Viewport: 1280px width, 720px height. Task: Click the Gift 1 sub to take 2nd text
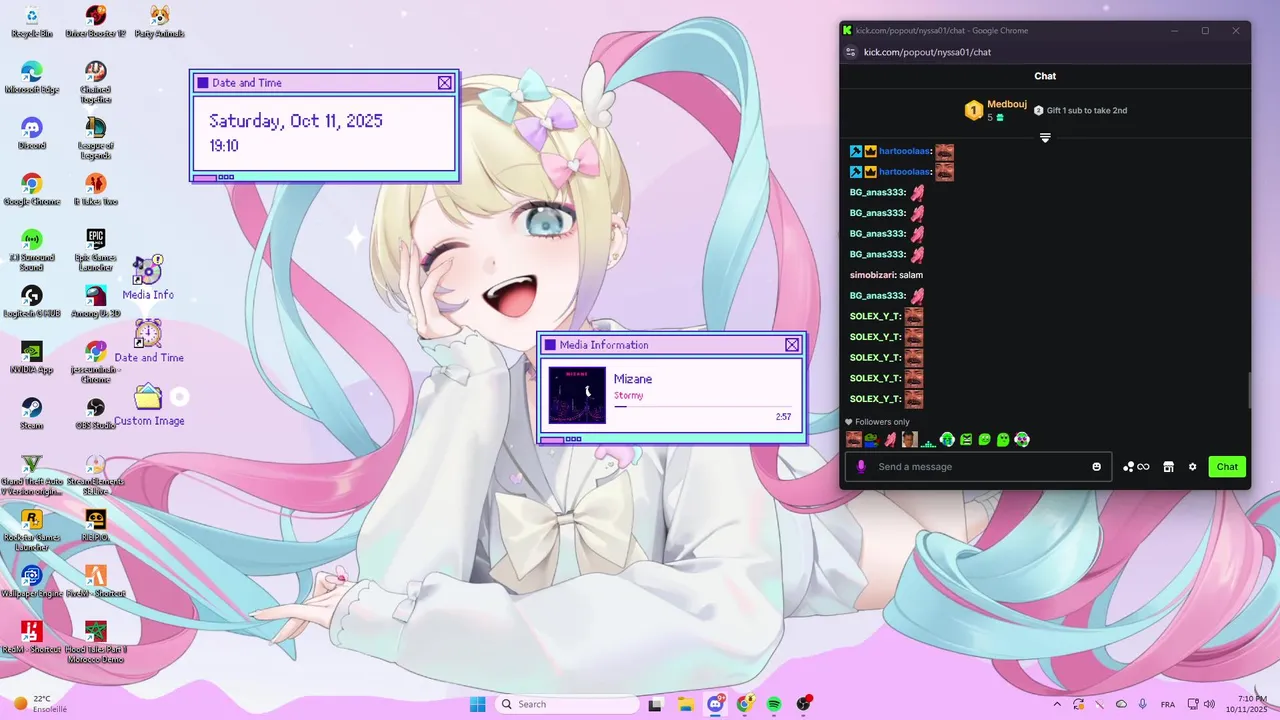coord(1087,110)
